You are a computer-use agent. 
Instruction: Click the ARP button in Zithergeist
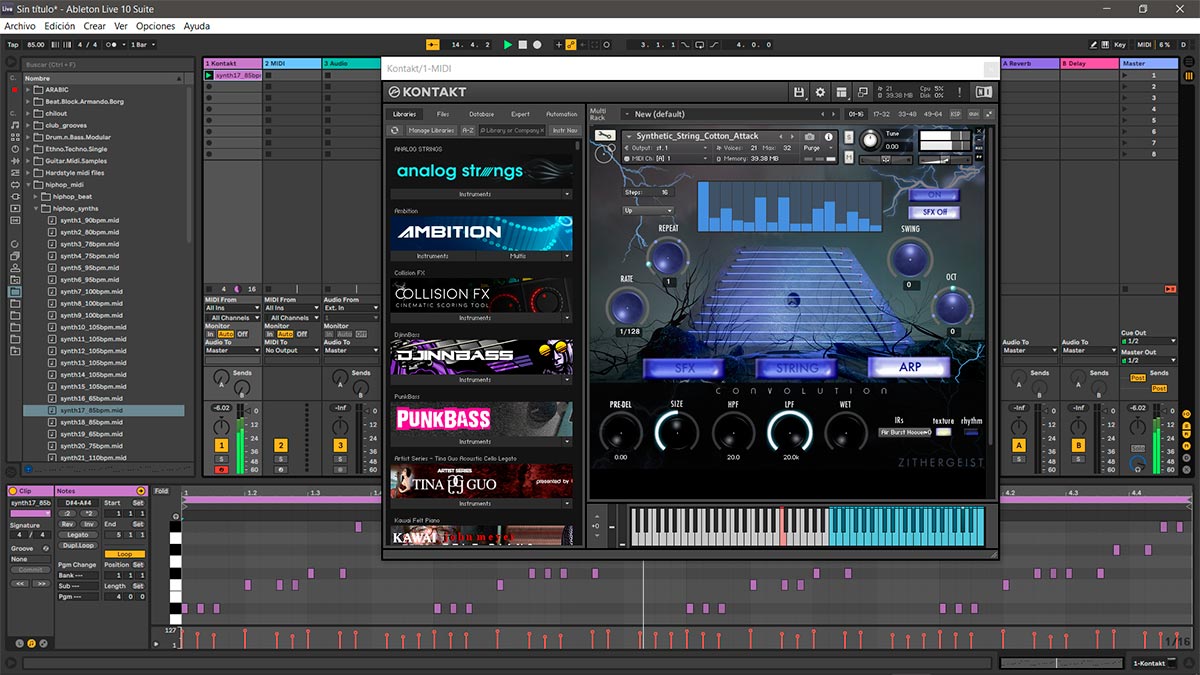pos(910,367)
